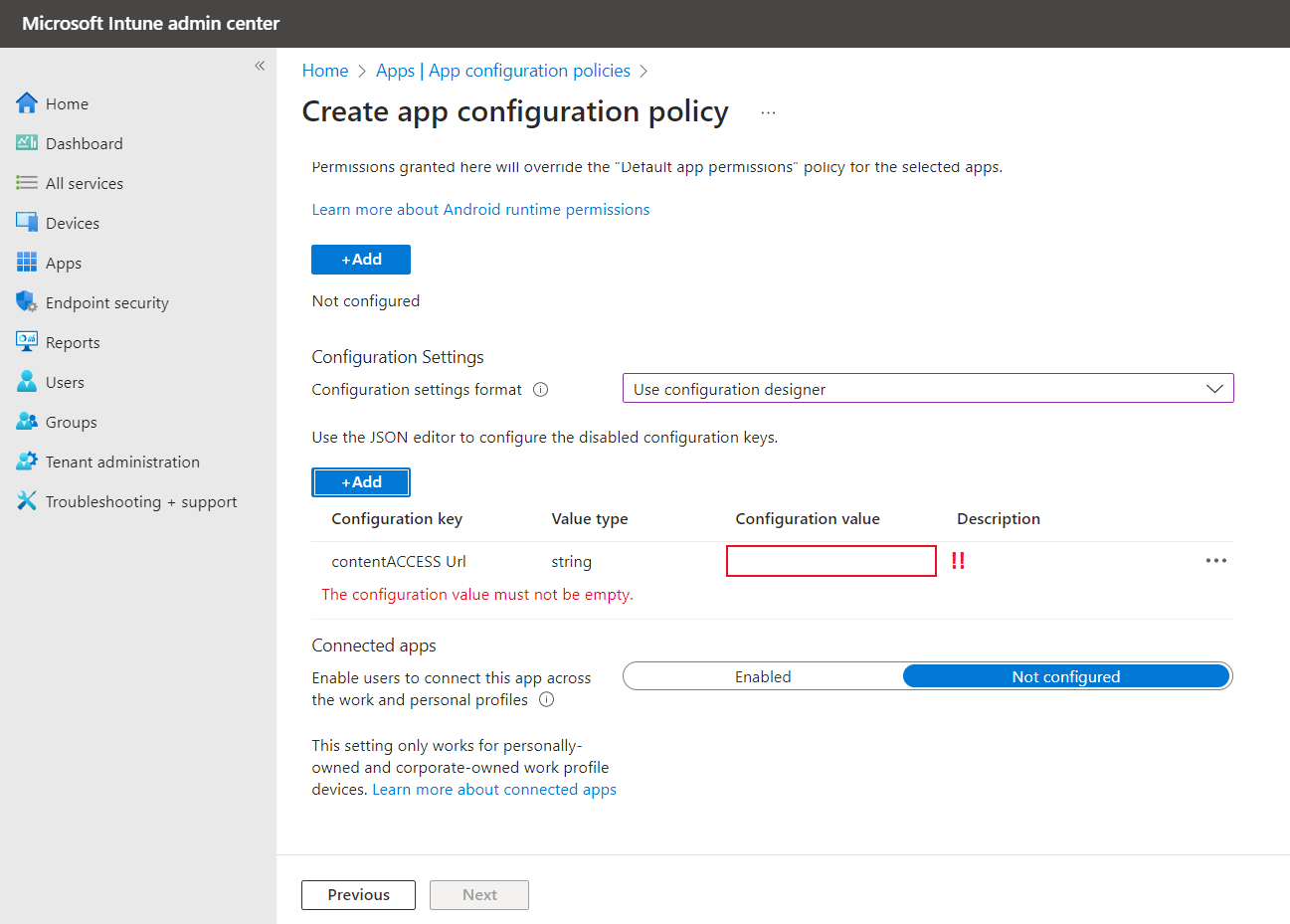Select Not configured for Connected apps
Viewport: 1290px width, 924px height.
tap(1065, 676)
